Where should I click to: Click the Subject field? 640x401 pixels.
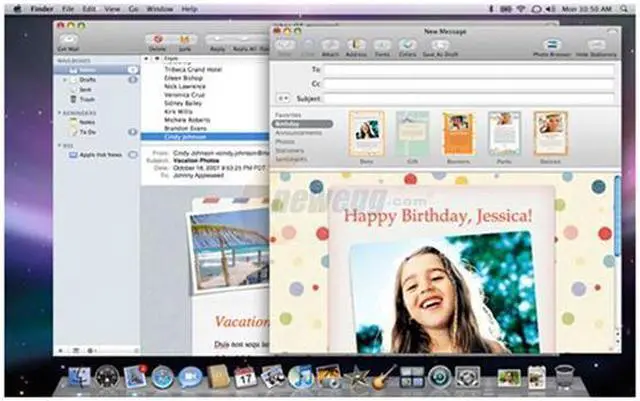469,98
